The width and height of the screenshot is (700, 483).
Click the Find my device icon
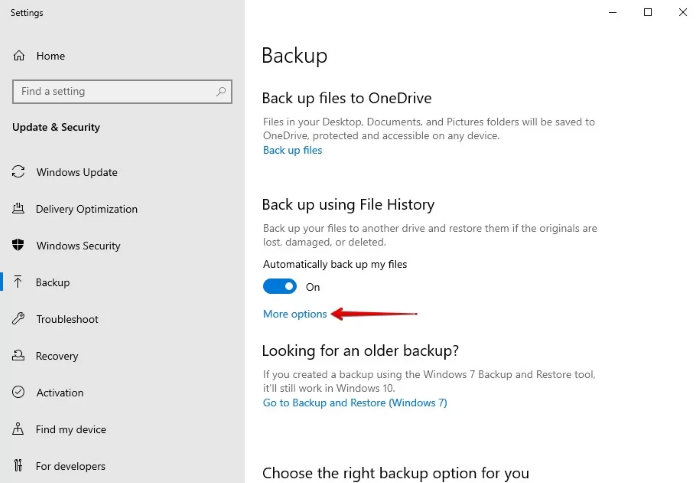[18, 429]
